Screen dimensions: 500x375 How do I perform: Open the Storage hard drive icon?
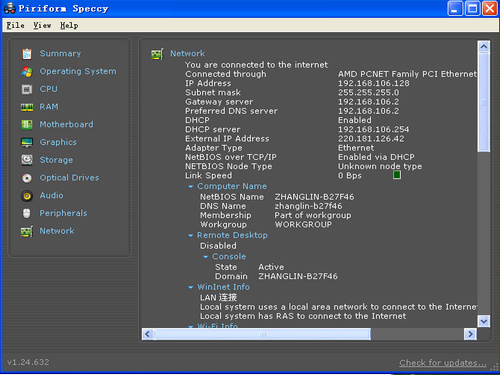tap(27, 160)
